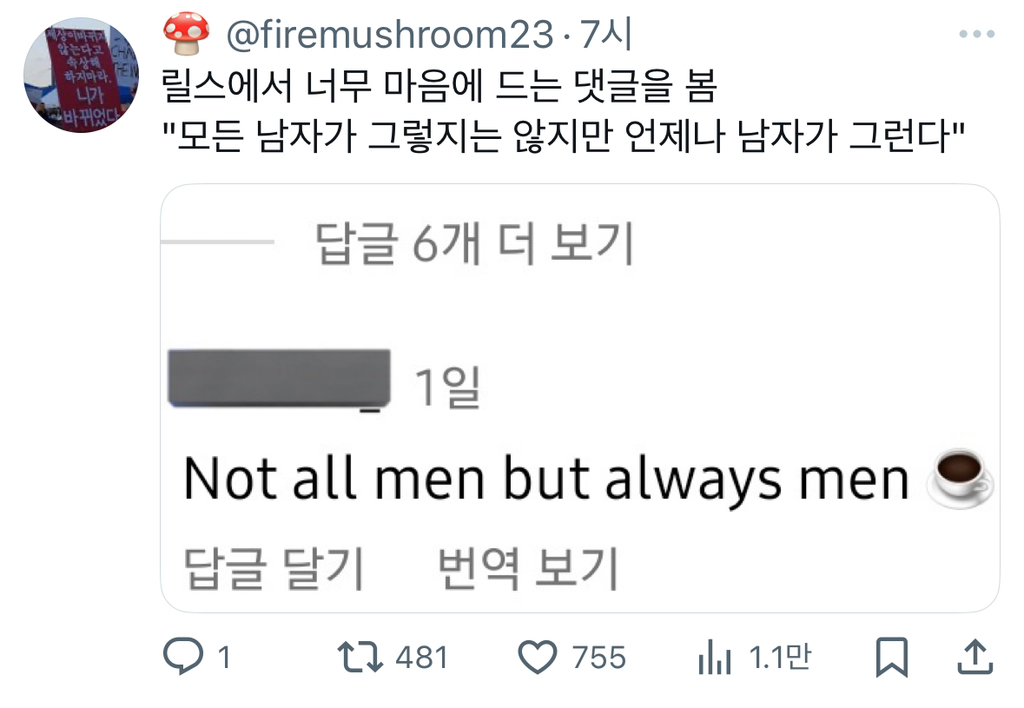Click the reply speech bubble icon
Viewport: 1024px width, 708px height.
pyautogui.click(x=182, y=657)
